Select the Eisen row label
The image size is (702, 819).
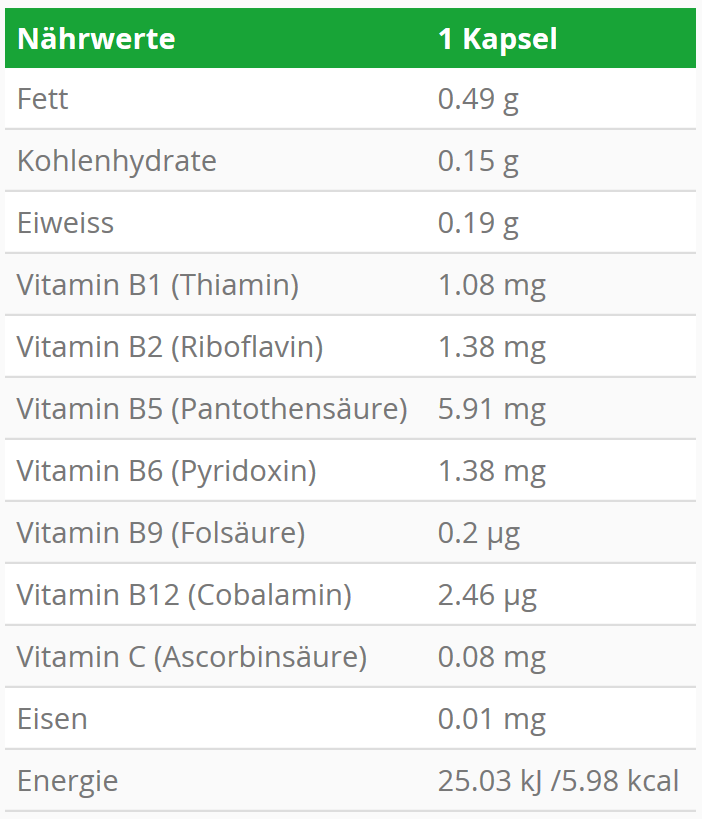(x=52, y=719)
